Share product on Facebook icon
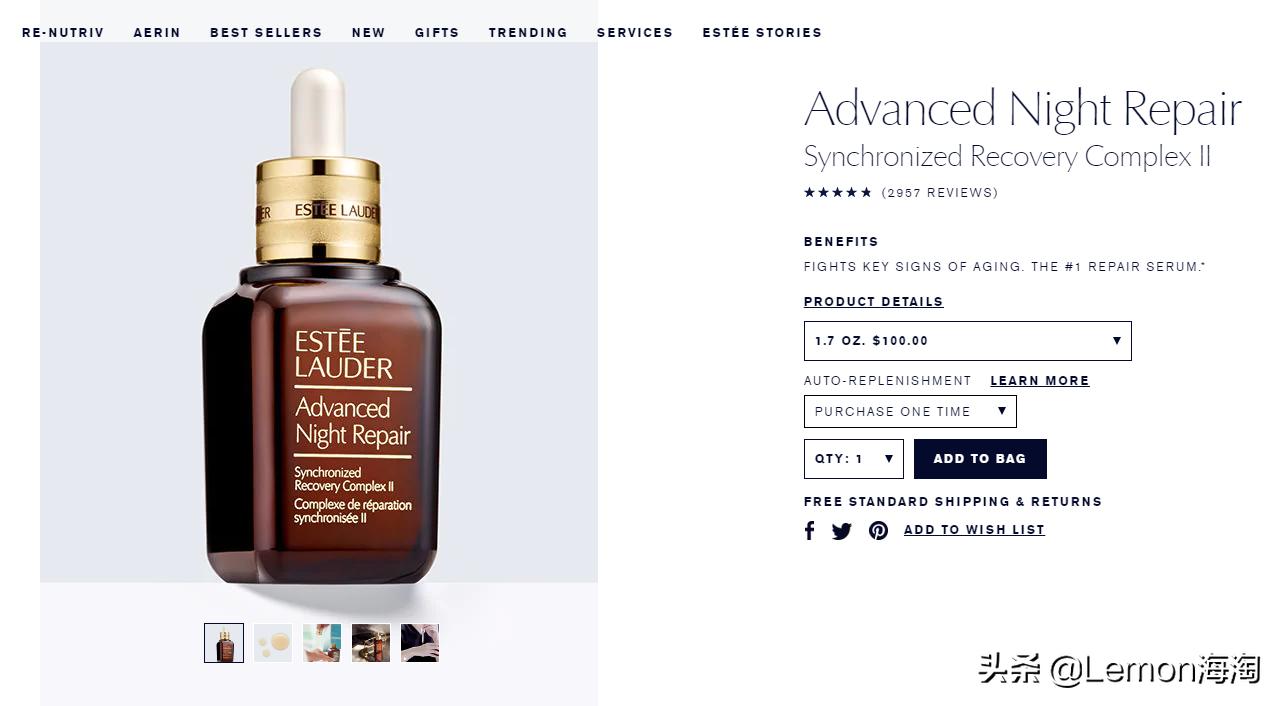 tap(810, 531)
